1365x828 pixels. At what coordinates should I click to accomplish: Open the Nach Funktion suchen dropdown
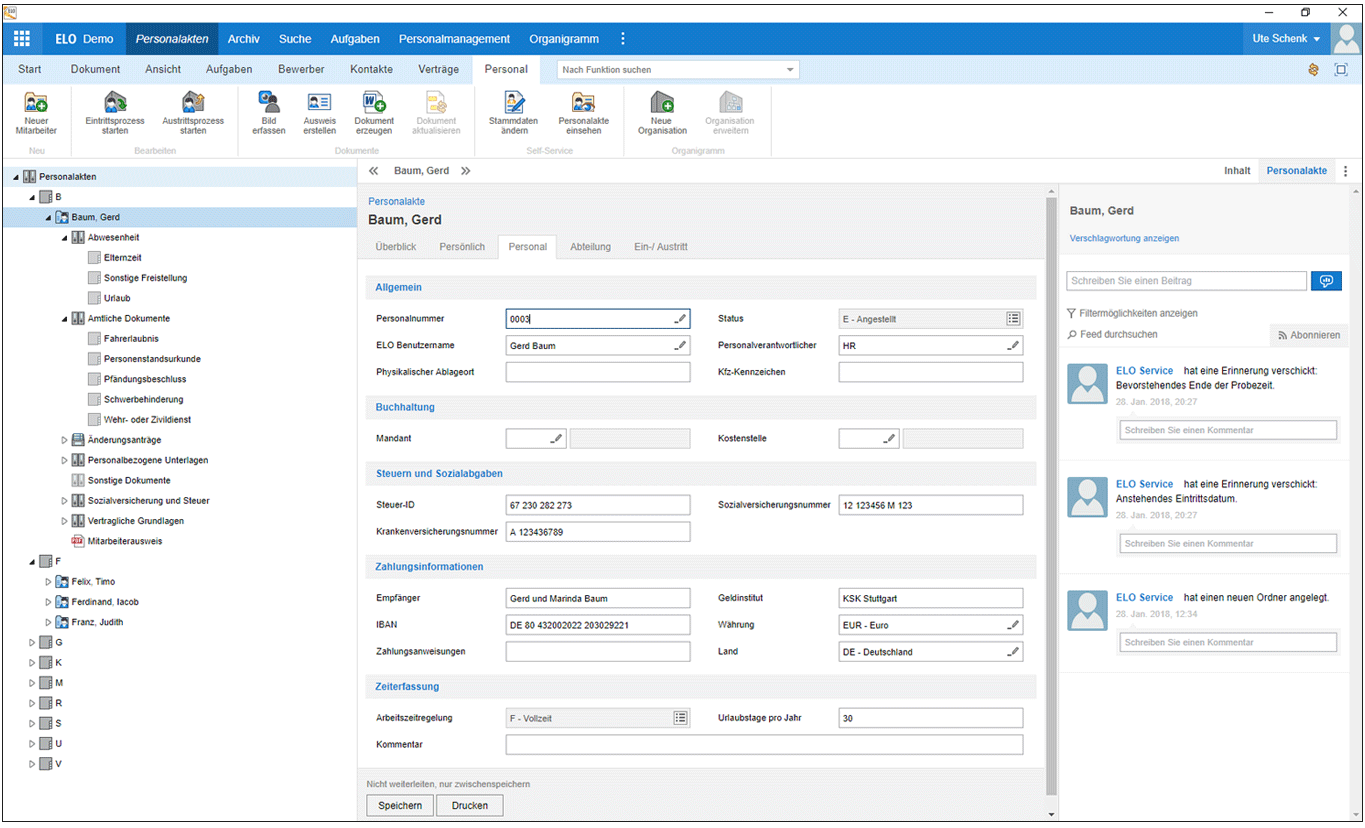(791, 70)
